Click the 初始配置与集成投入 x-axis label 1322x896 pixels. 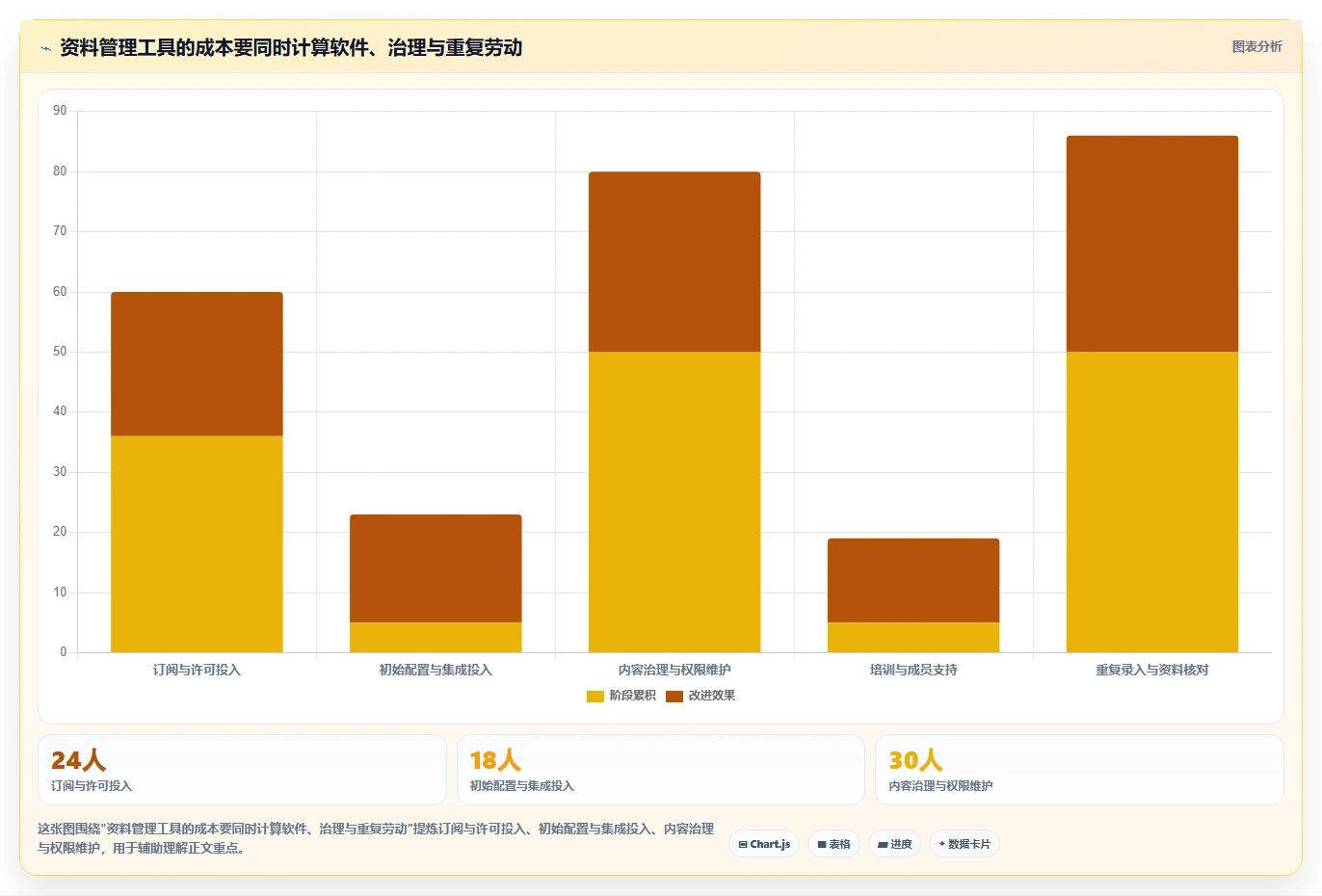point(436,670)
